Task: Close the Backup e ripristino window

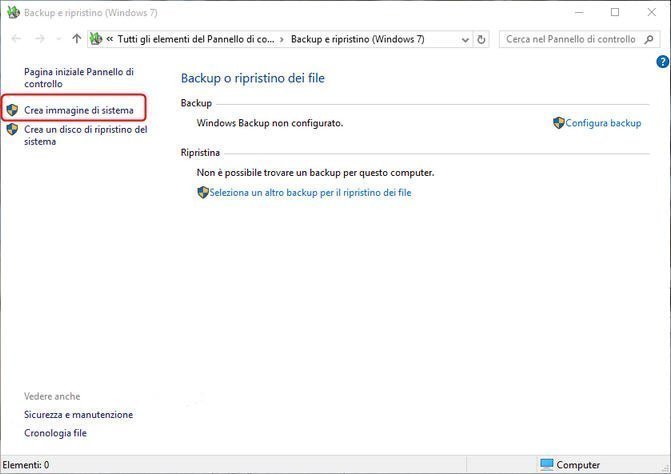Action: pos(651,12)
